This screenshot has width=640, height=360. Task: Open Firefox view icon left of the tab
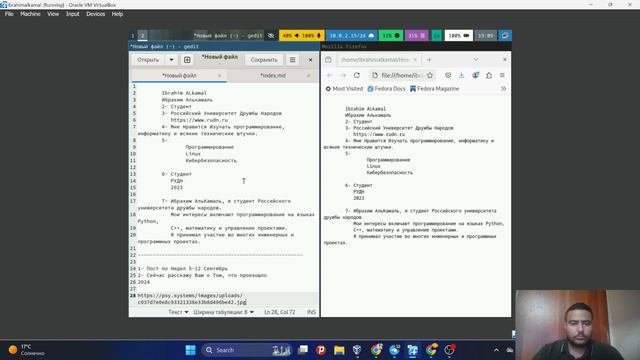(328, 60)
